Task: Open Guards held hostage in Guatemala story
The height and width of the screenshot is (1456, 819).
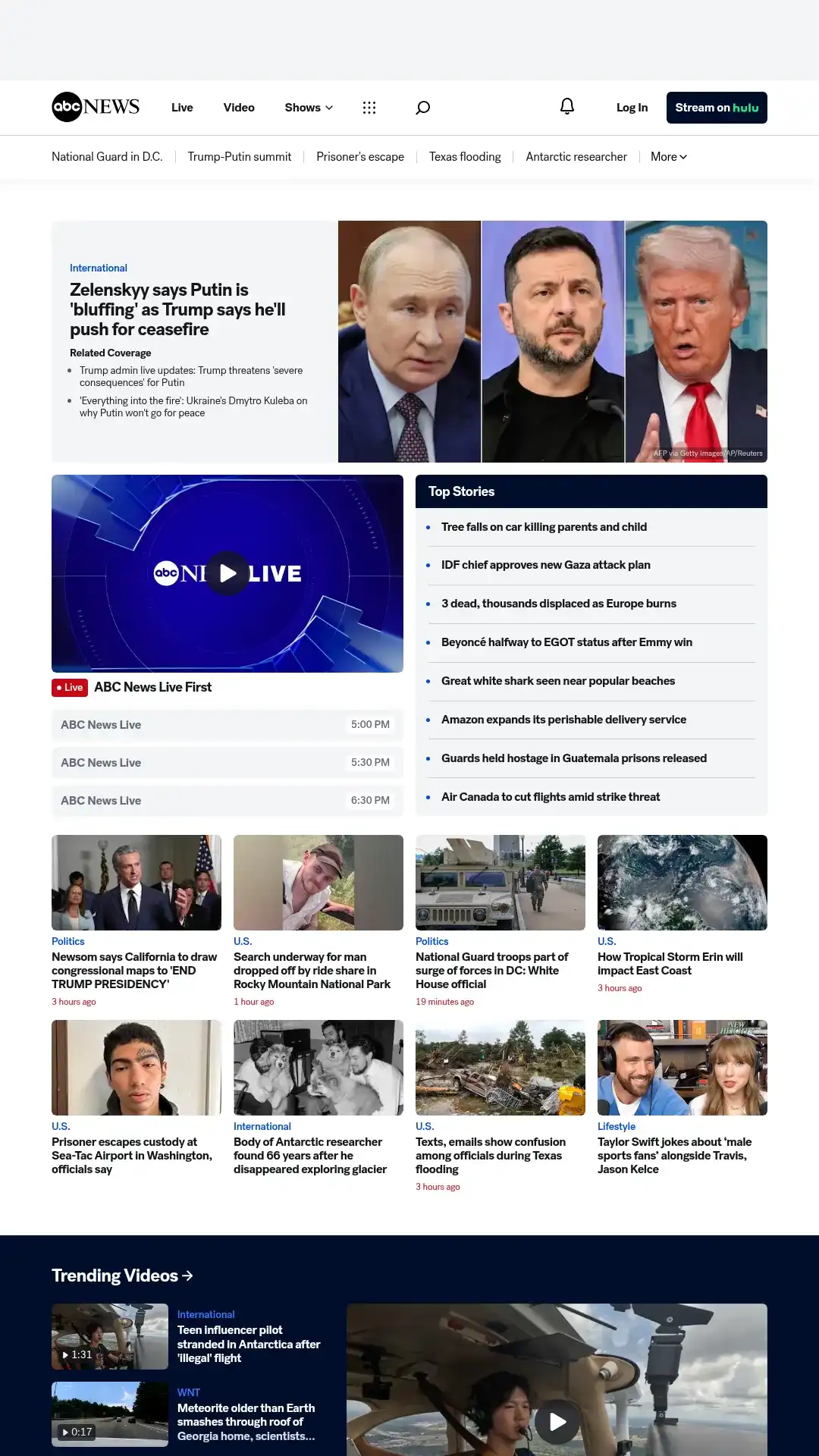Action: click(574, 758)
